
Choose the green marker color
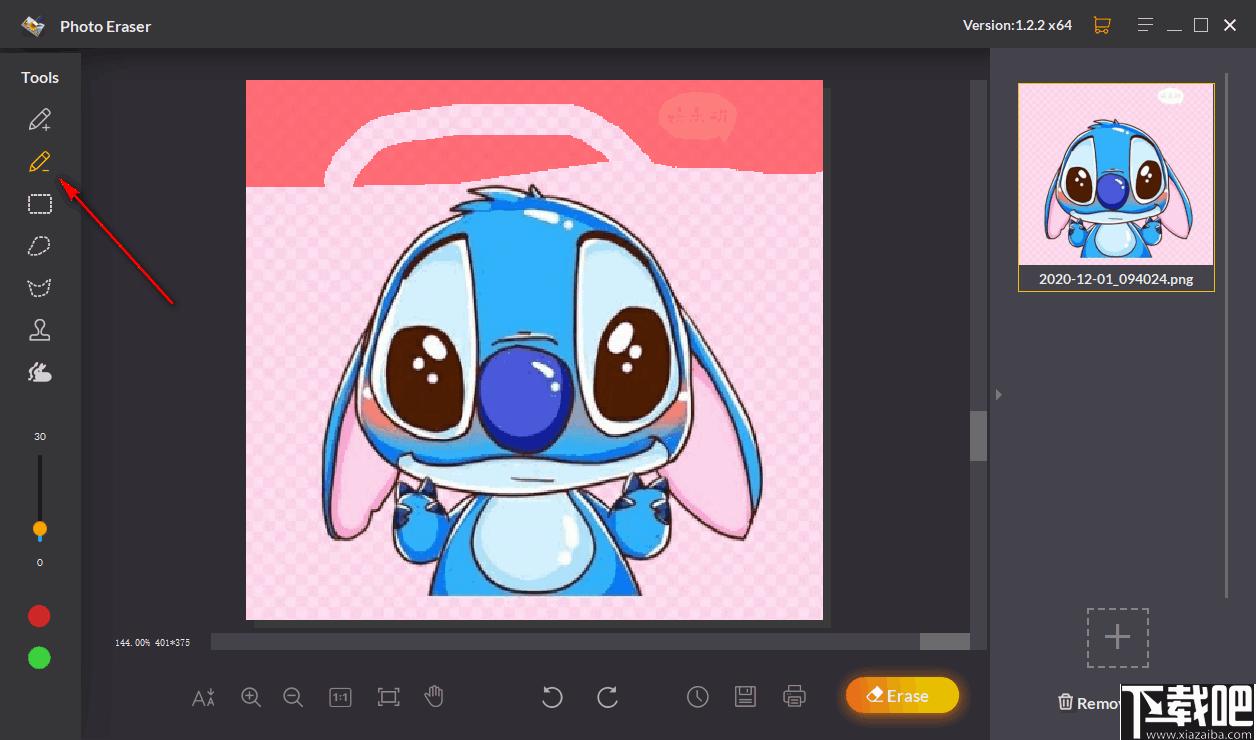[x=39, y=658]
